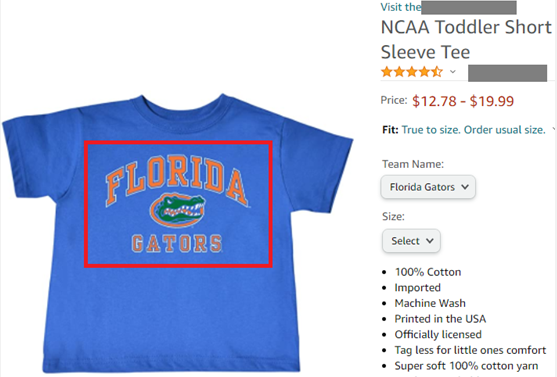The image size is (557, 377).
Task: Open the Team Name dropdown showing Florida Gators
Action: click(x=428, y=187)
